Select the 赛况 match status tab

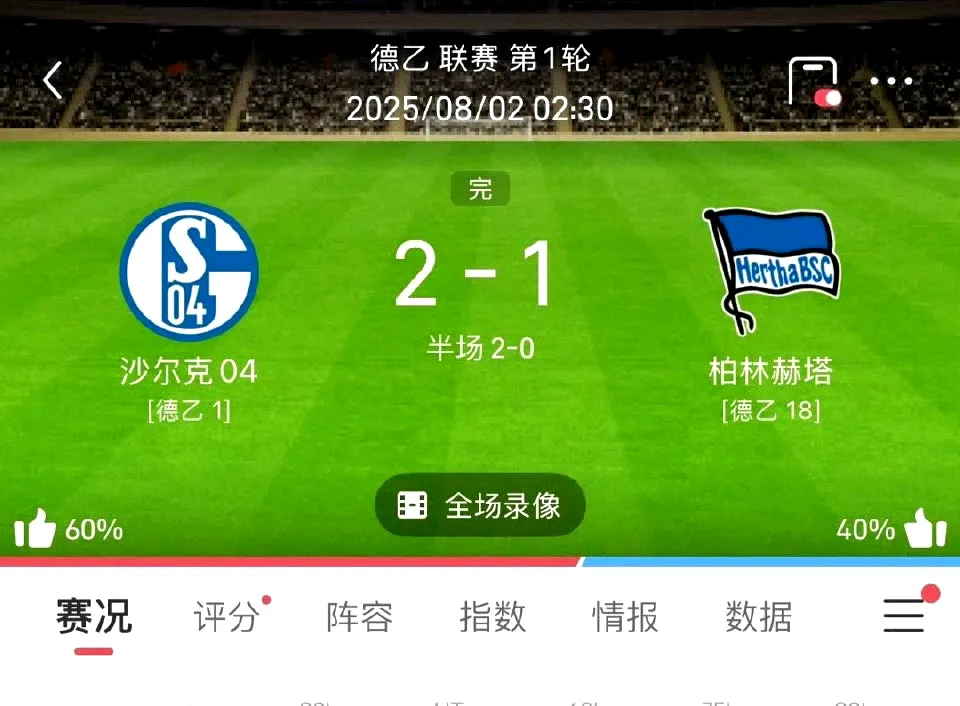[94, 616]
